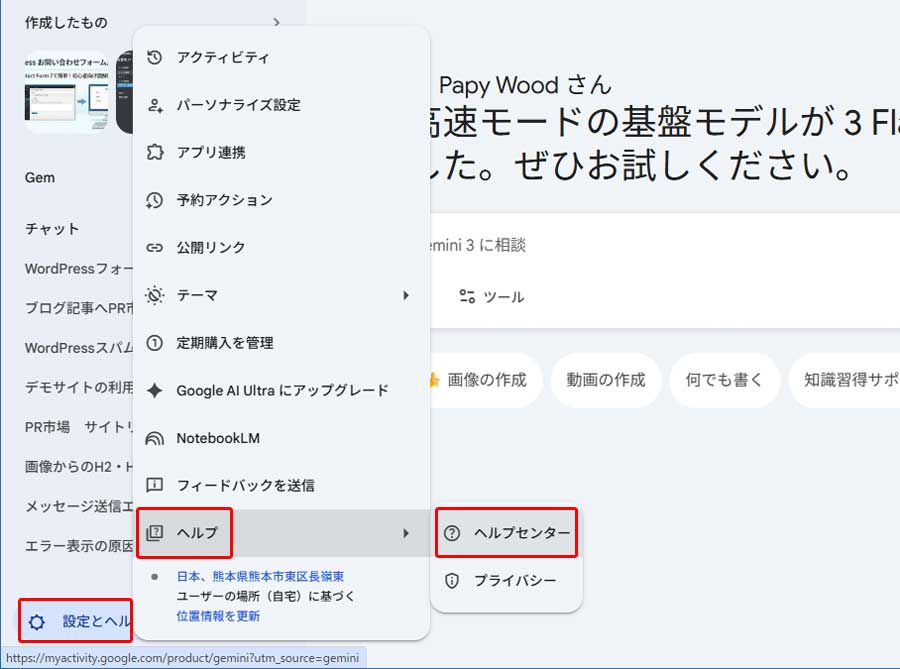Click the 定期購入を管理 subscription icon
Screen dimensions: 900x669
155,342
